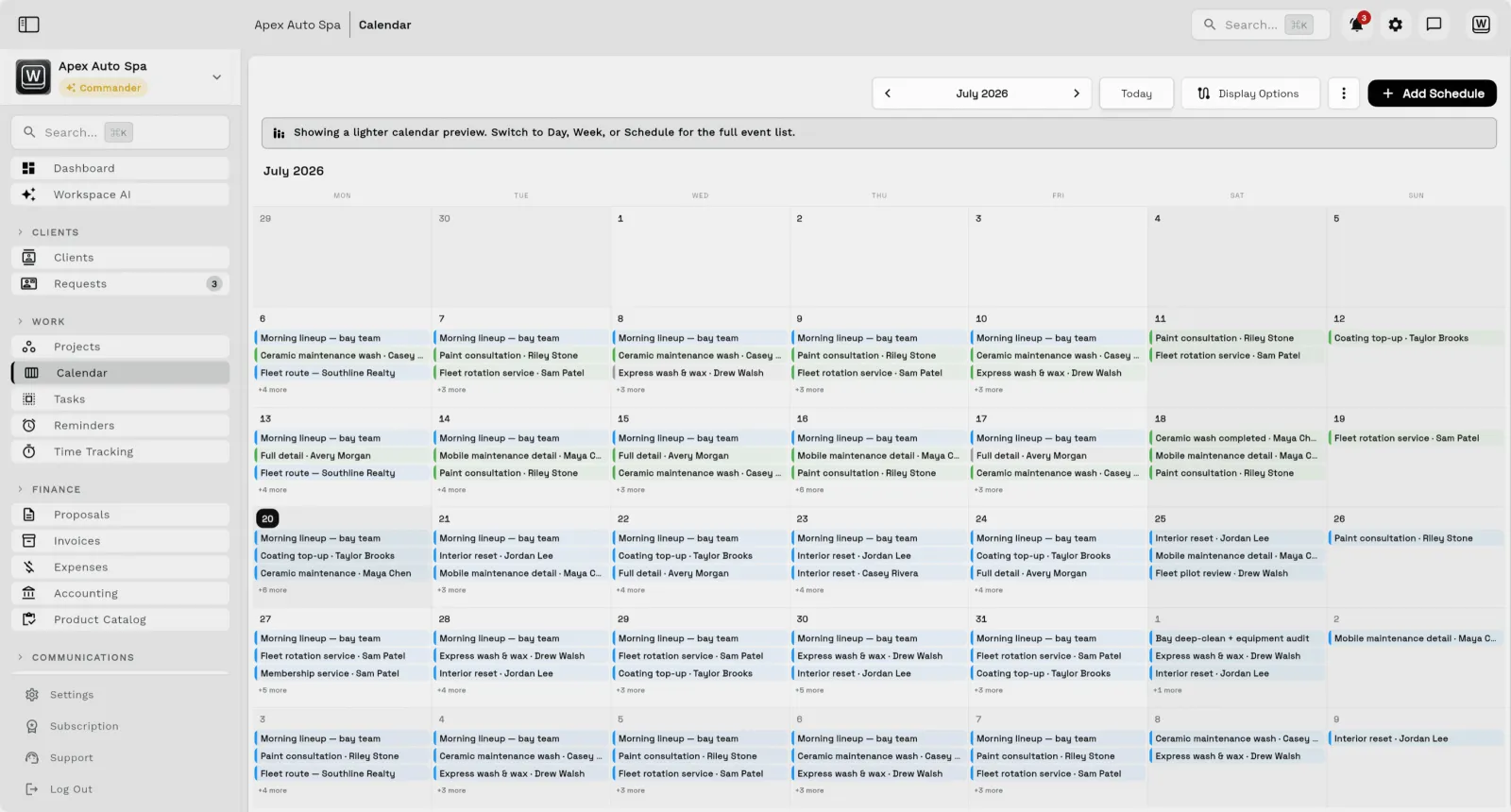
Task: Click the Clients icon in the sidebar
Action: (29, 258)
